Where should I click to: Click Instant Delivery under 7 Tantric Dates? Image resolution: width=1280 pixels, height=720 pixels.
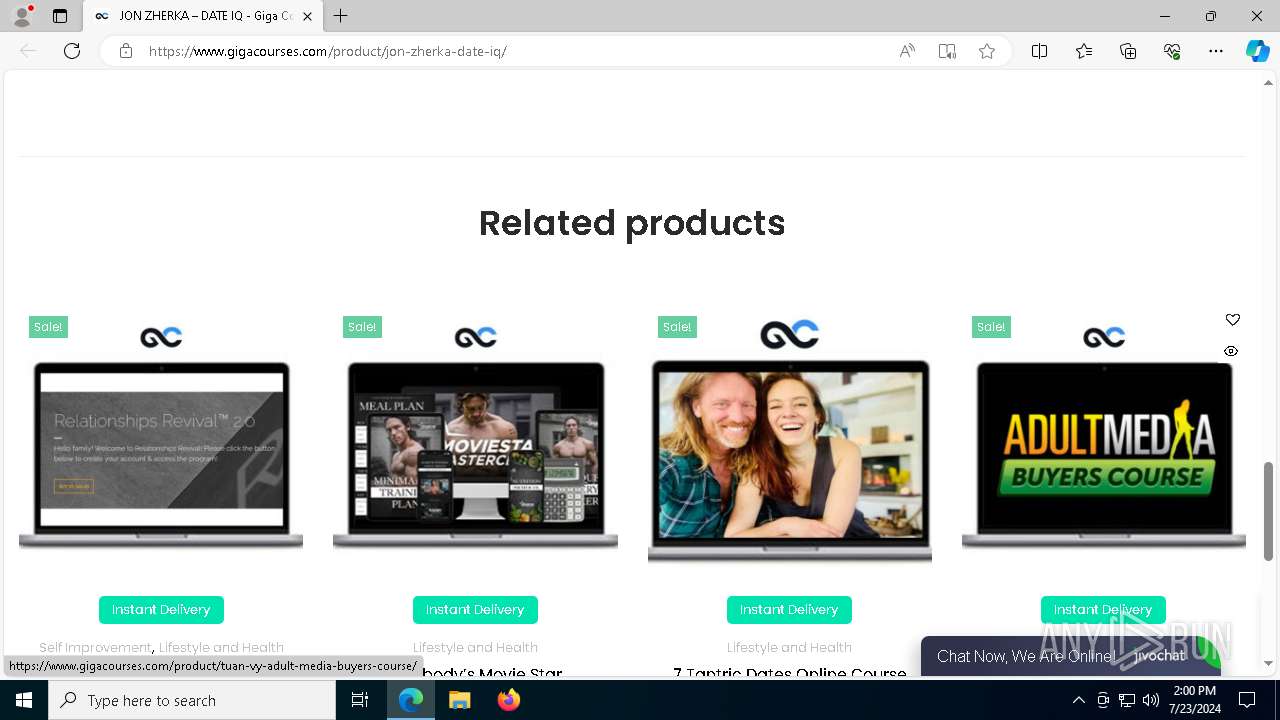[789, 609]
